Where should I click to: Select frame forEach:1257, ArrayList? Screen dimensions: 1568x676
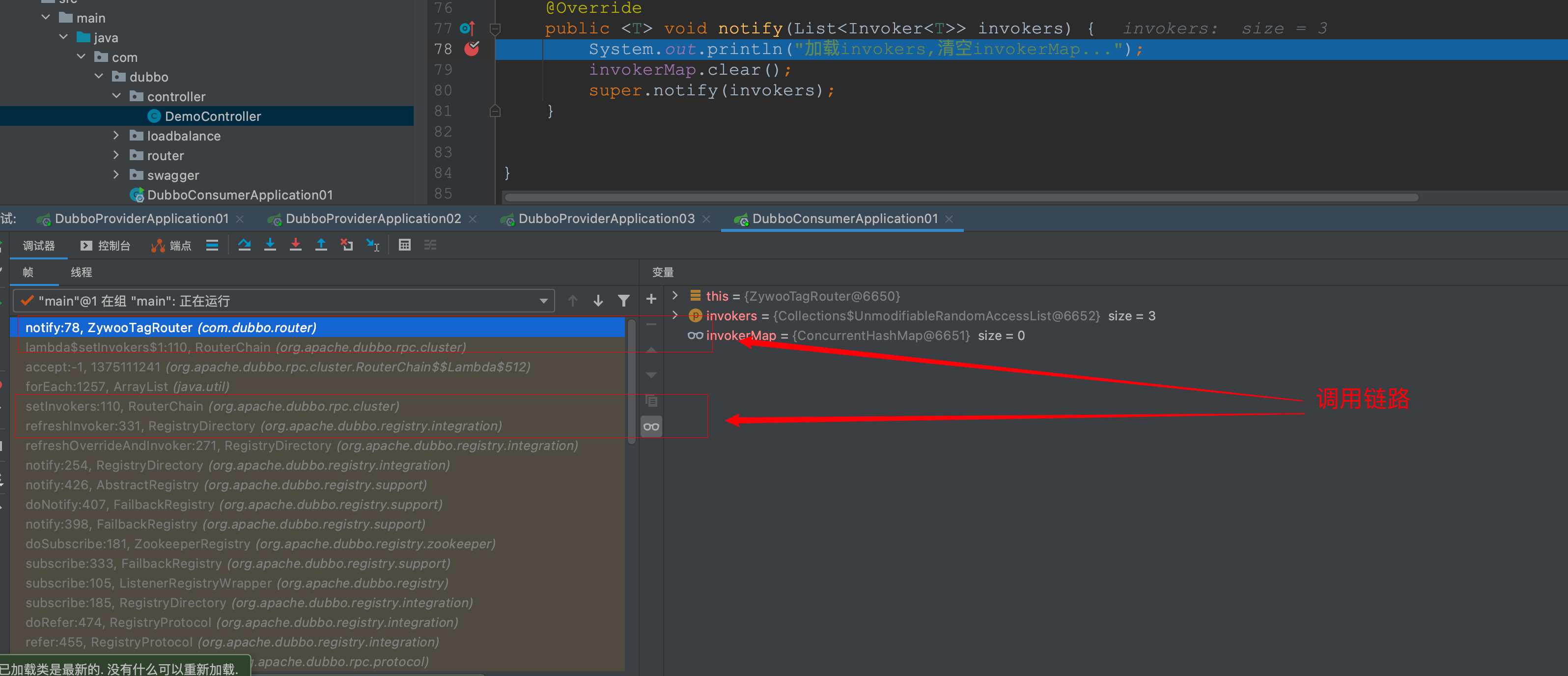[x=318, y=386]
